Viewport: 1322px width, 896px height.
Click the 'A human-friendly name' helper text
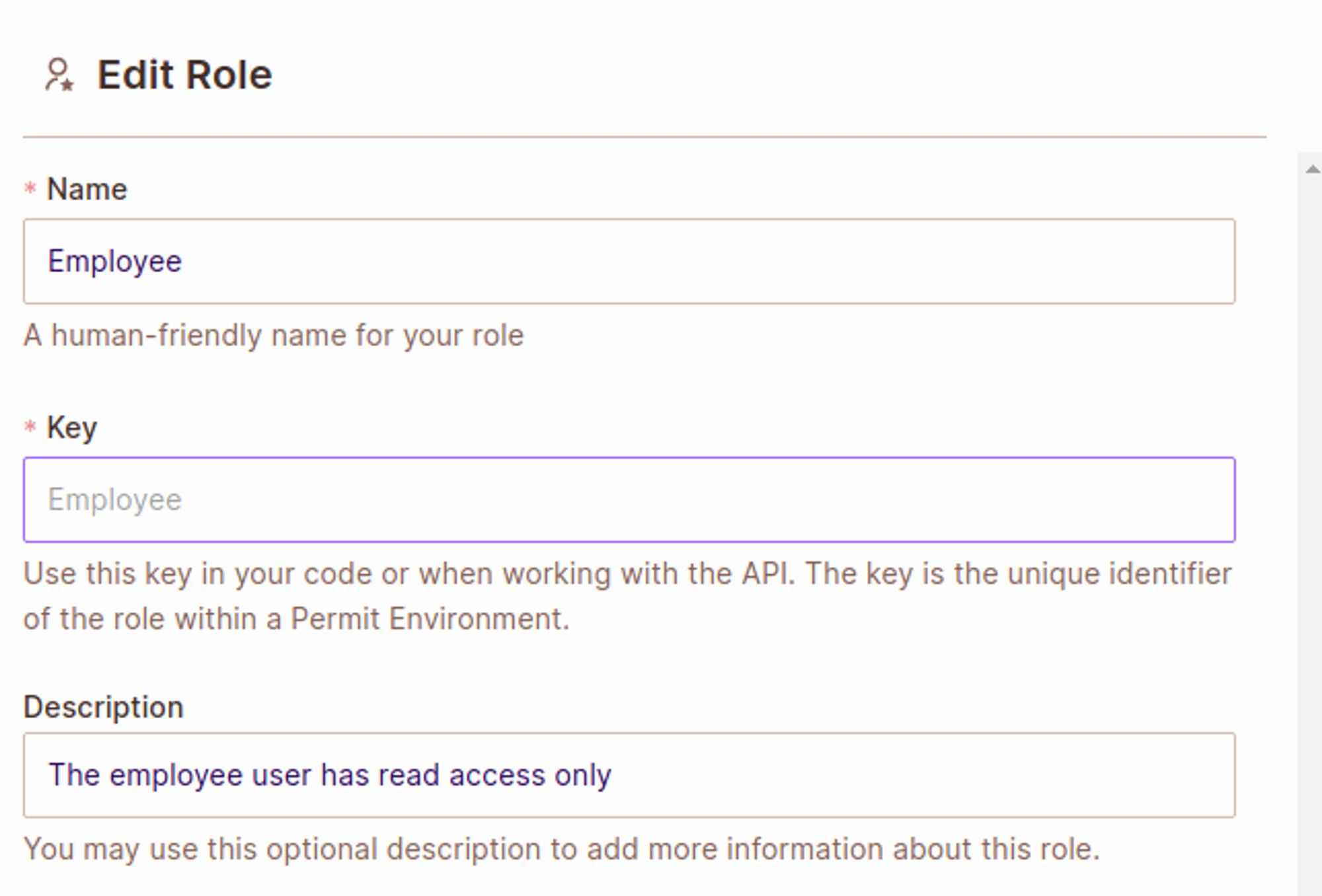tap(274, 336)
